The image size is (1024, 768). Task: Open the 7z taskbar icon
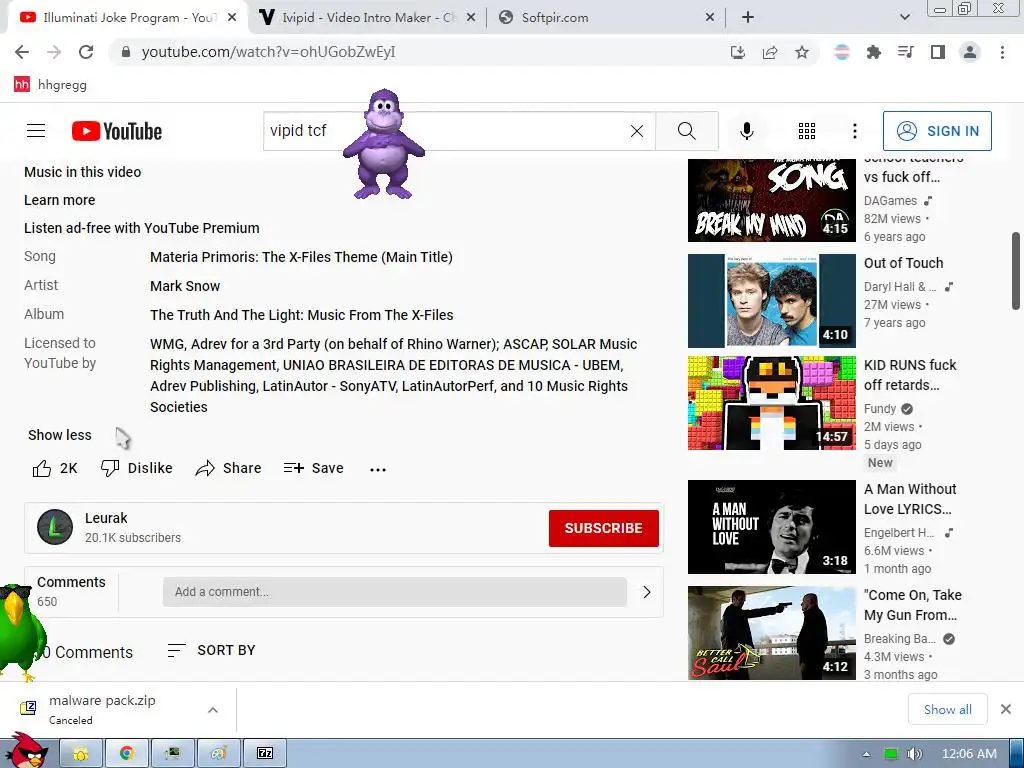pyautogui.click(x=265, y=754)
